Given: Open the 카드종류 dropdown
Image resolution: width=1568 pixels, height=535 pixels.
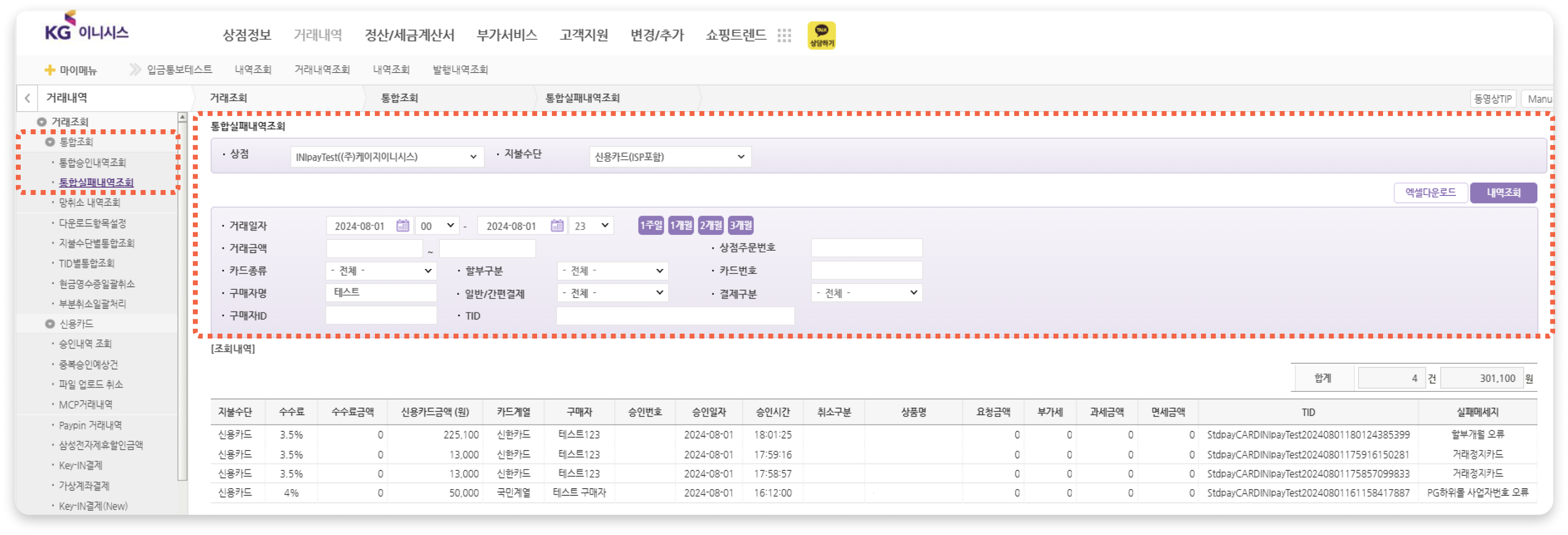Looking at the screenshot, I should pyautogui.click(x=381, y=270).
